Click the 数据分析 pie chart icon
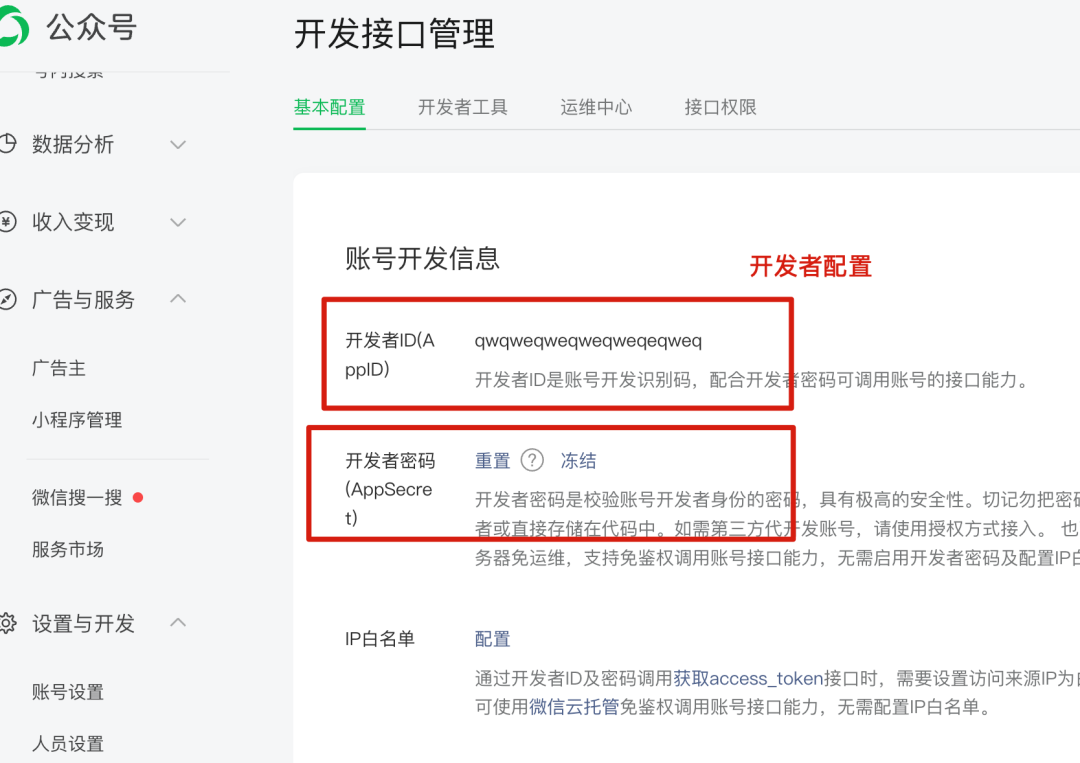This screenshot has height=763, width=1080. coord(7,144)
